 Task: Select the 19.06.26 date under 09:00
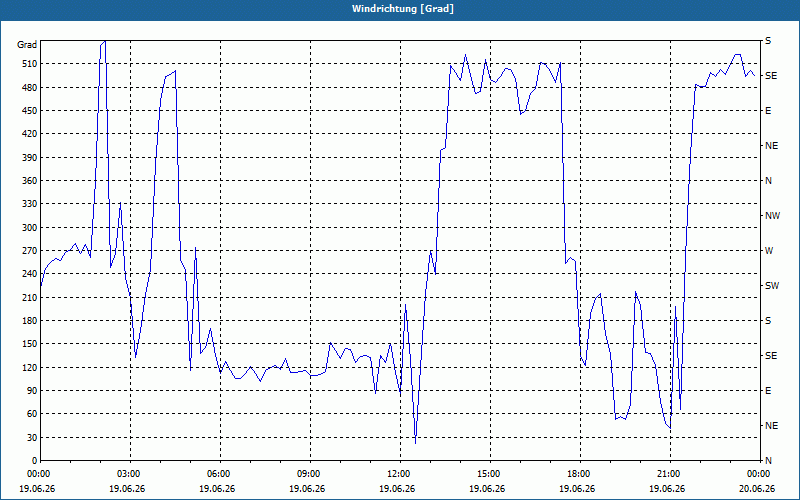click(x=307, y=489)
